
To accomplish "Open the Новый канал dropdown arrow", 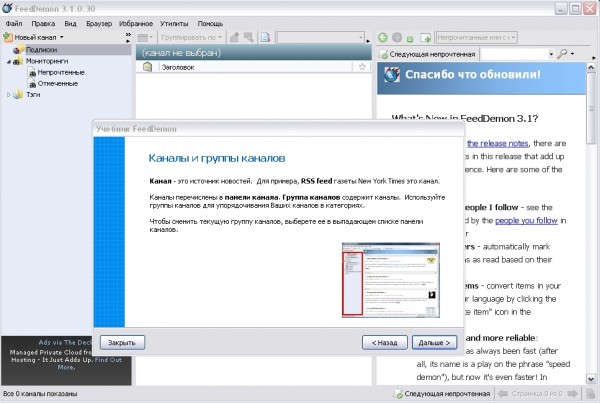I will coord(62,37).
